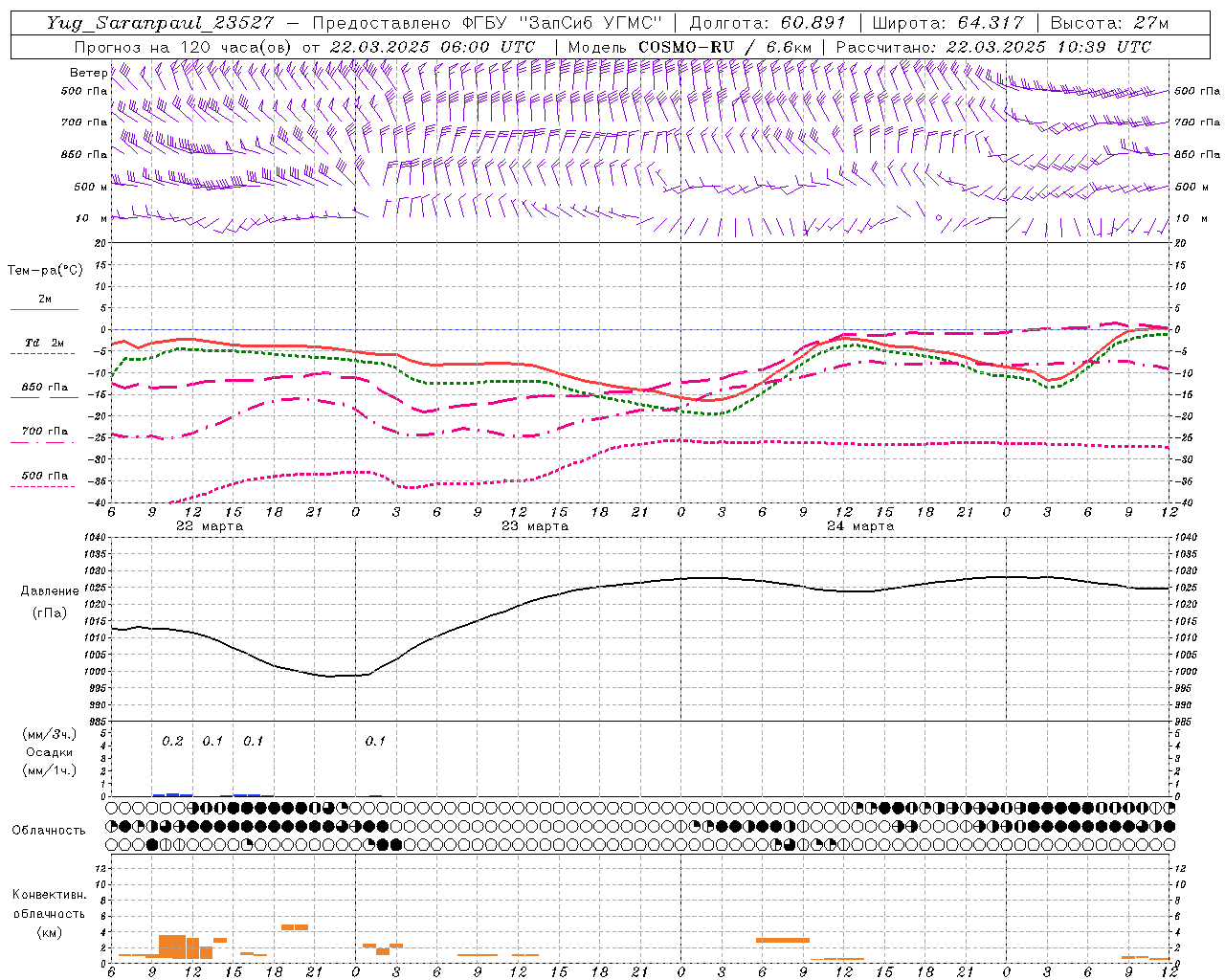Click the station title Yug_Saranpaul_23527
Viewport: 1225px width, 980px height.
pos(160,22)
